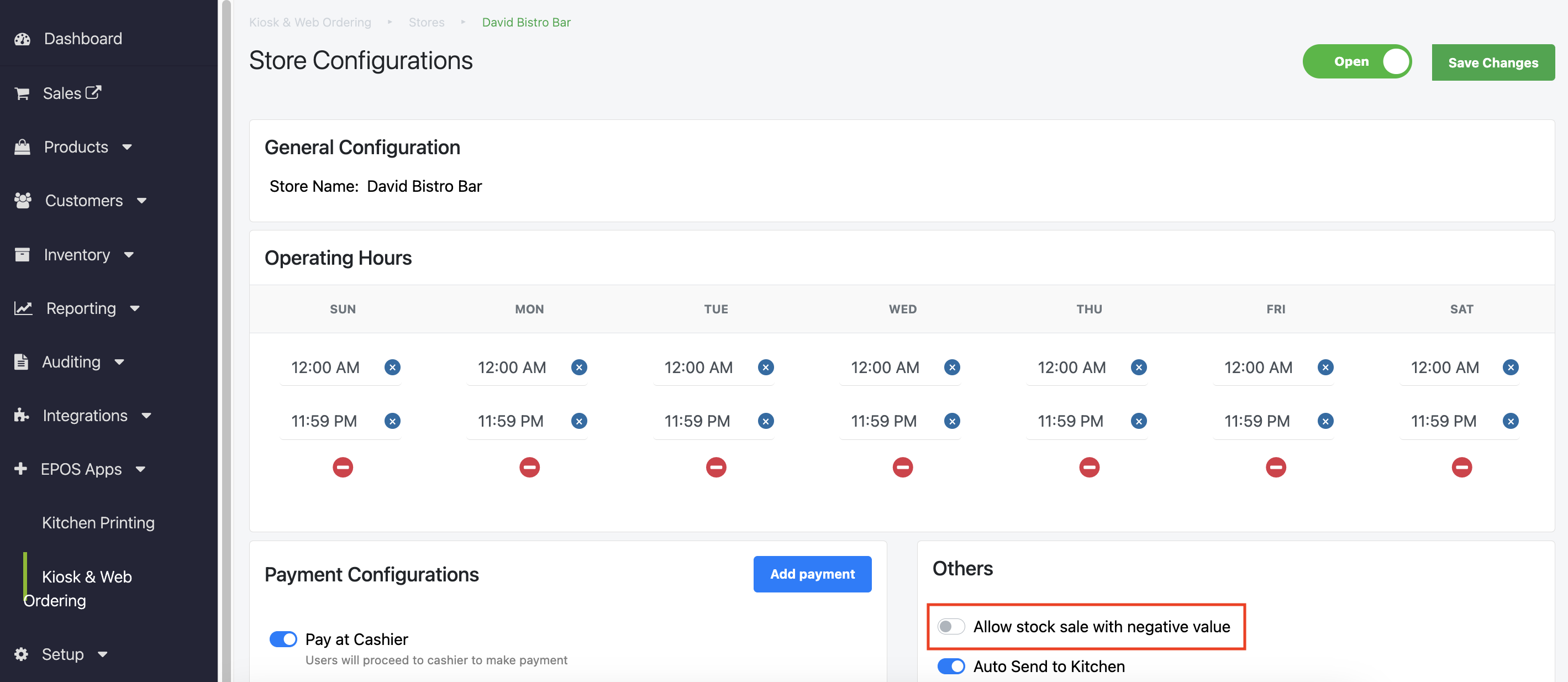
Task: Click the Dashboard gauge icon
Action: [x=23, y=39]
